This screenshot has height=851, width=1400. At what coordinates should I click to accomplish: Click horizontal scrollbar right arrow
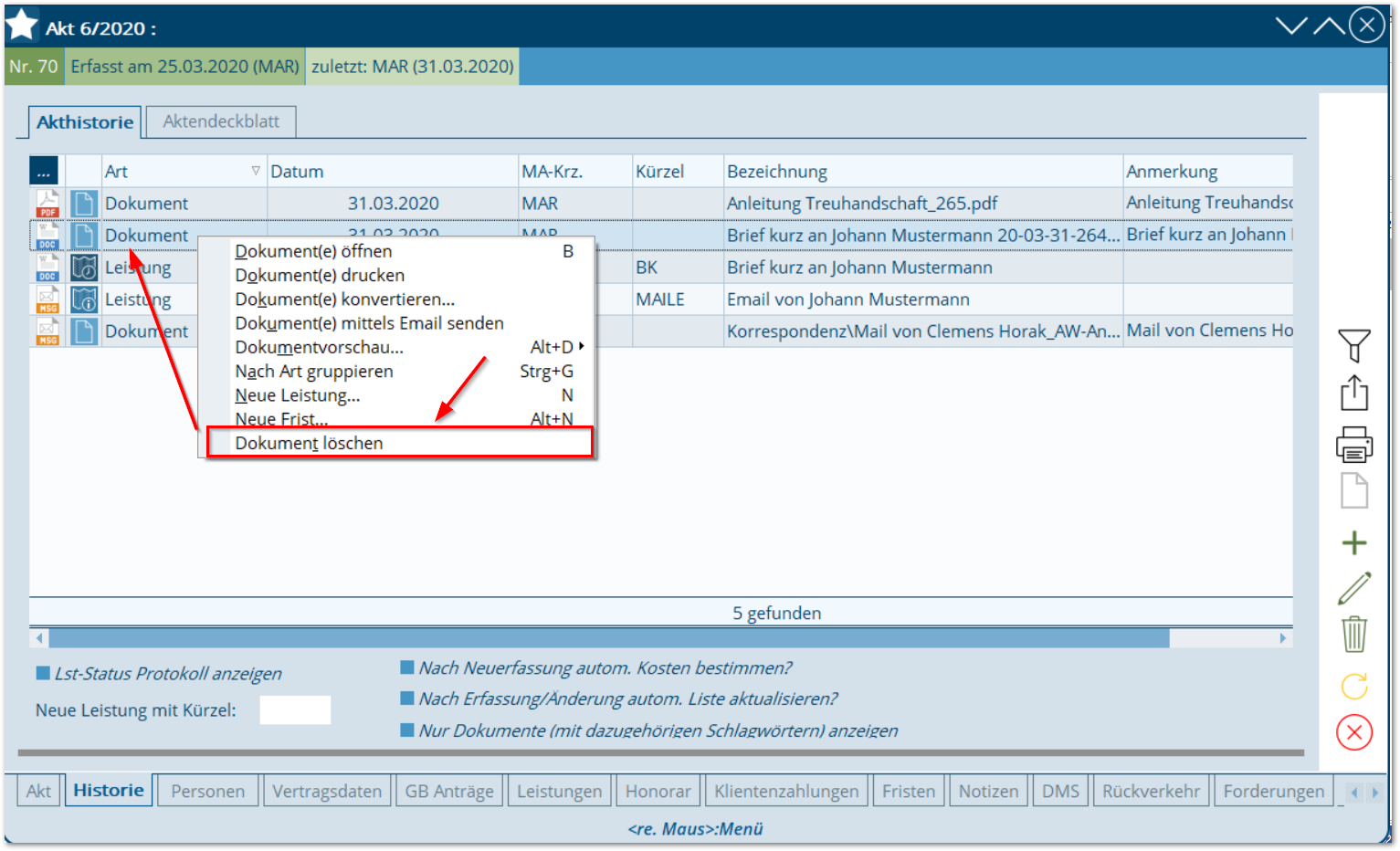tap(1282, 638)
